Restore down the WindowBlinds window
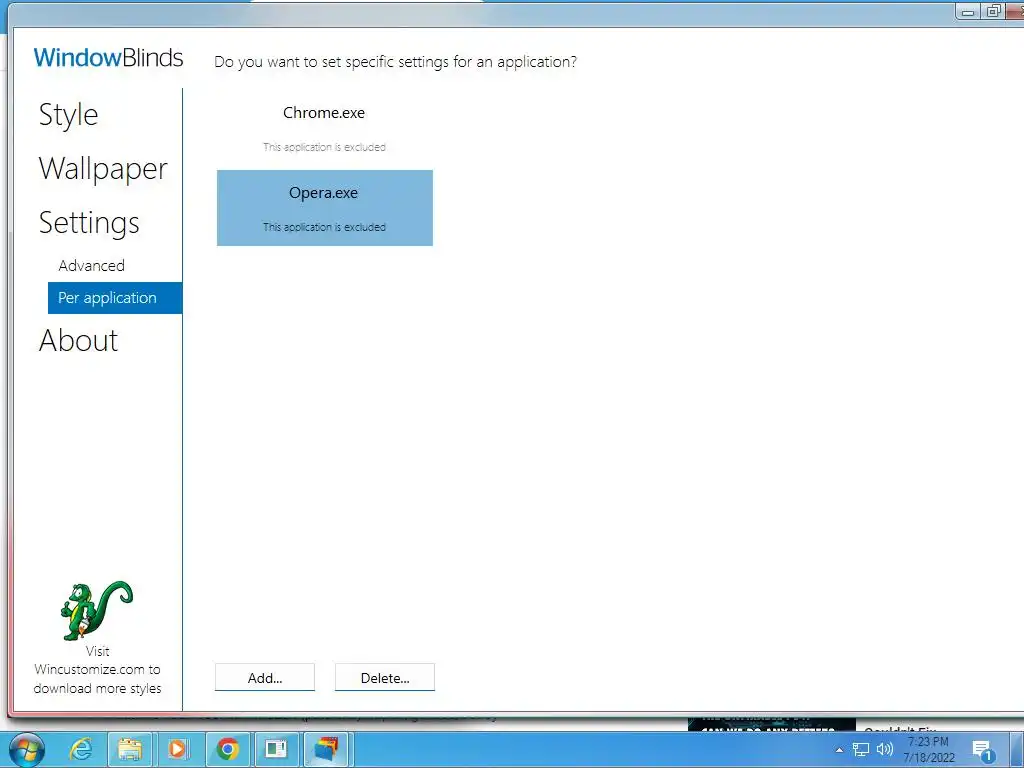The image size is (1024, 768). pyautogui.click(x=993, y=11)
